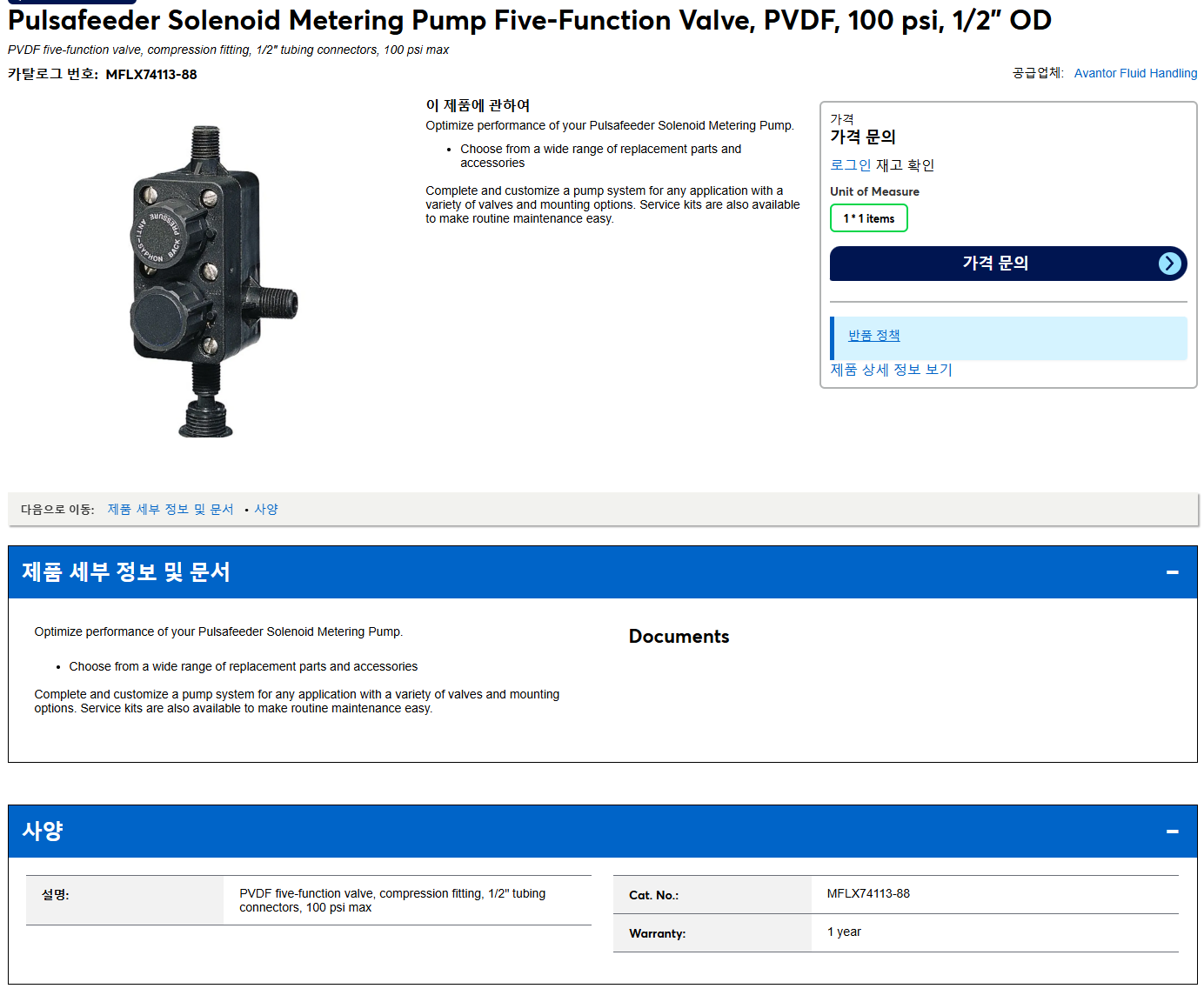Click the product title heading text

point(529,20)
